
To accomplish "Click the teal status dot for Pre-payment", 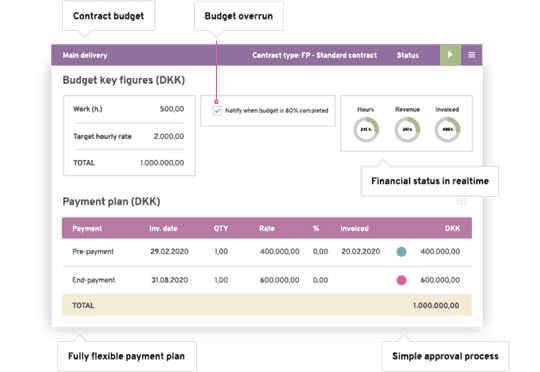I will click(x=401, y=252).
